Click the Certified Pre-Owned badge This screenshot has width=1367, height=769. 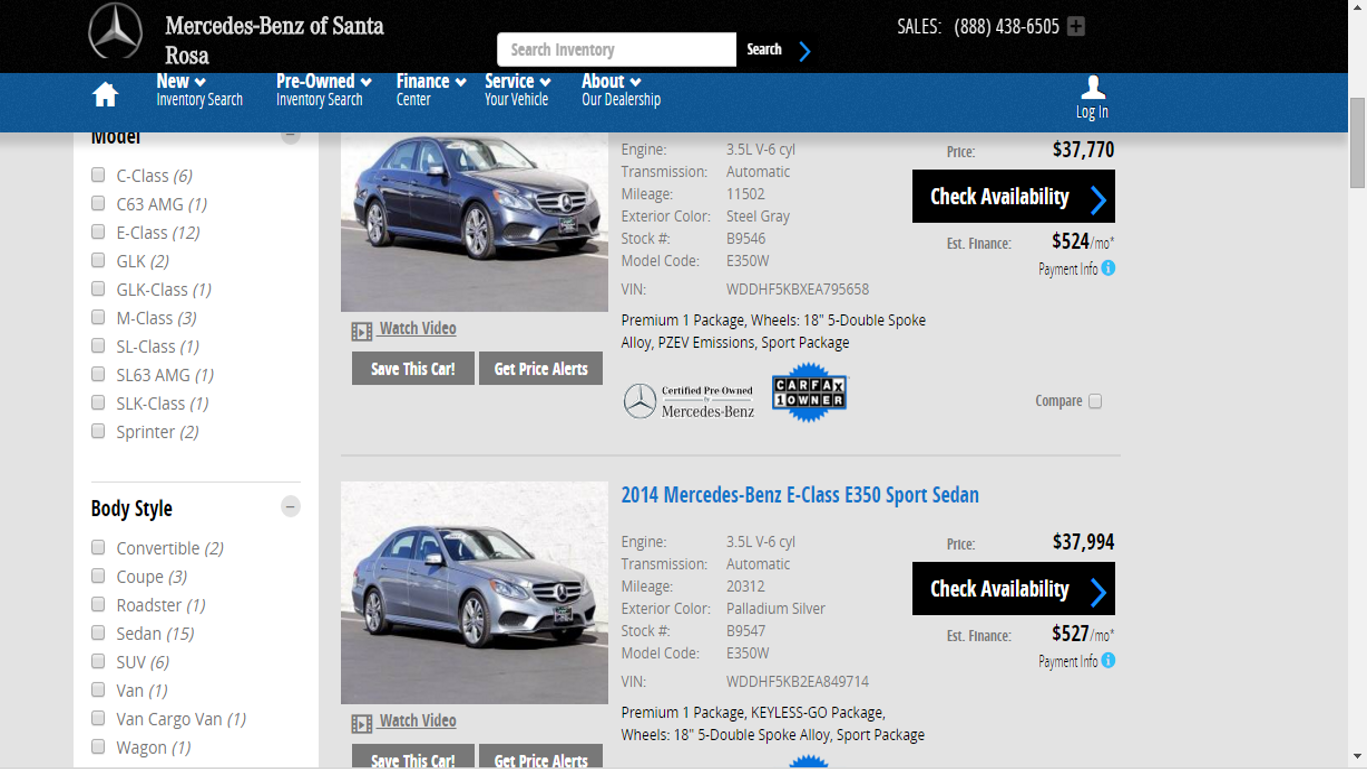pyautogui.click(x=688, y=398)
